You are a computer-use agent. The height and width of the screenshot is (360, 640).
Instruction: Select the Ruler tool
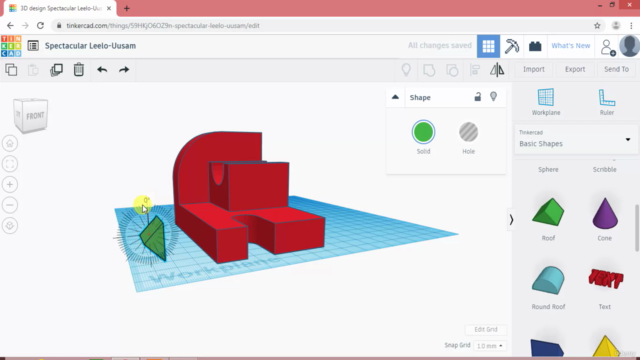point(607,102)
